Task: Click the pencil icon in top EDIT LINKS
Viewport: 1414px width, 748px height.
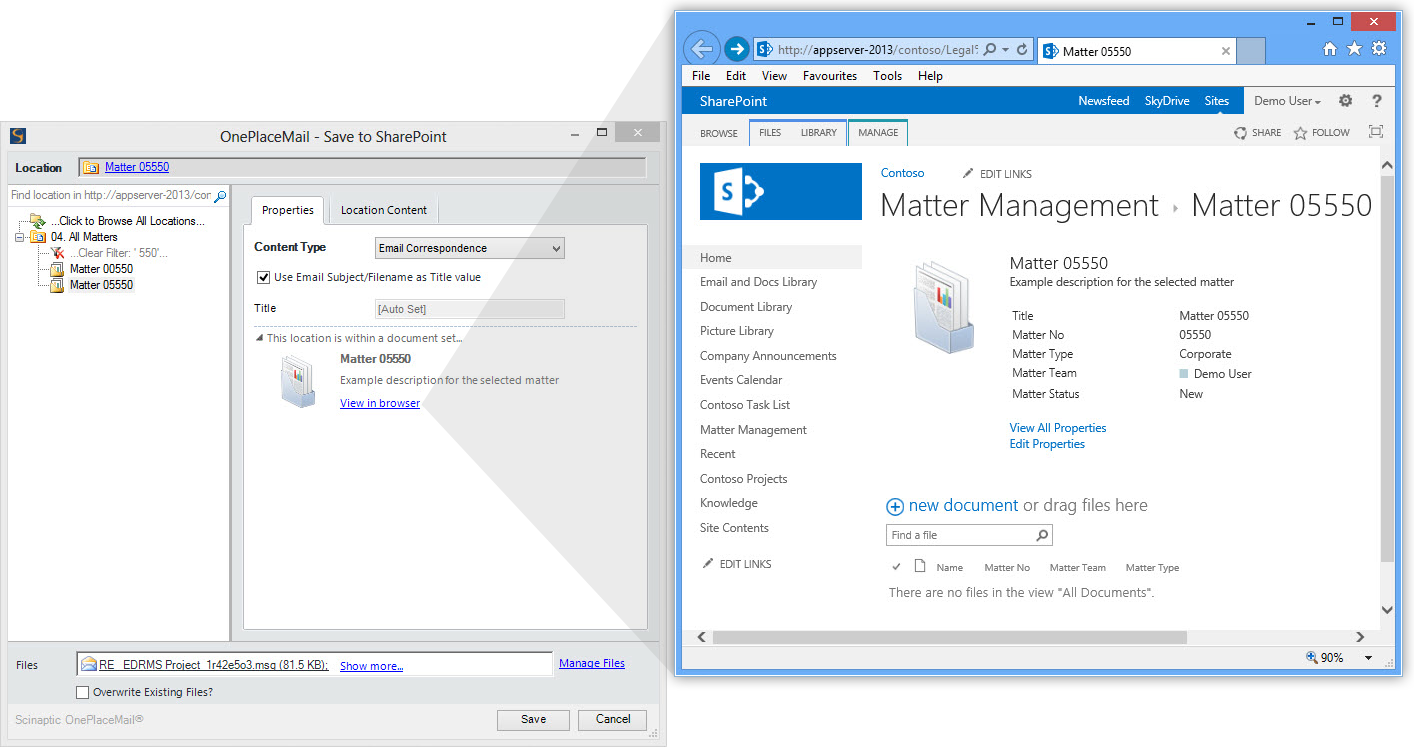Action: (967, 174)
